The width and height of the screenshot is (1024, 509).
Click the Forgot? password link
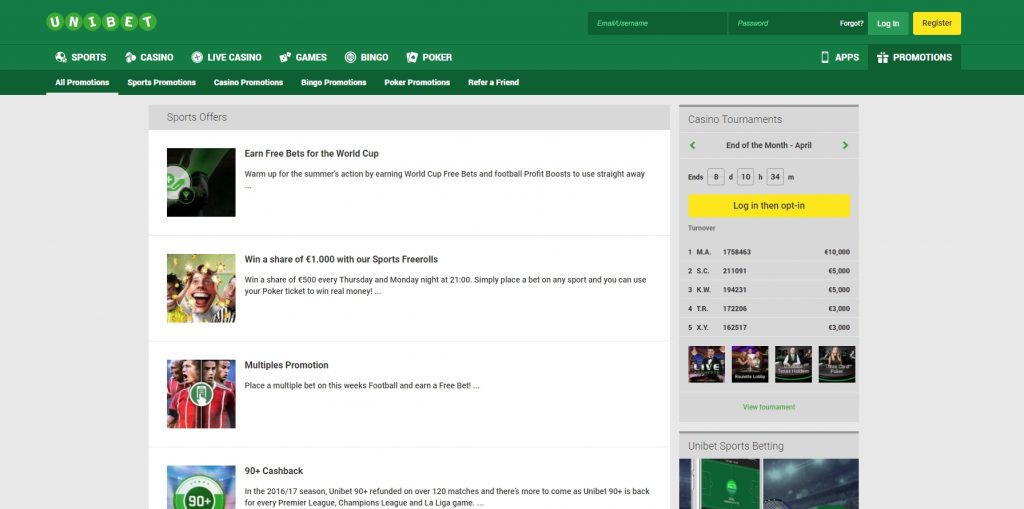tap(852, 24)
